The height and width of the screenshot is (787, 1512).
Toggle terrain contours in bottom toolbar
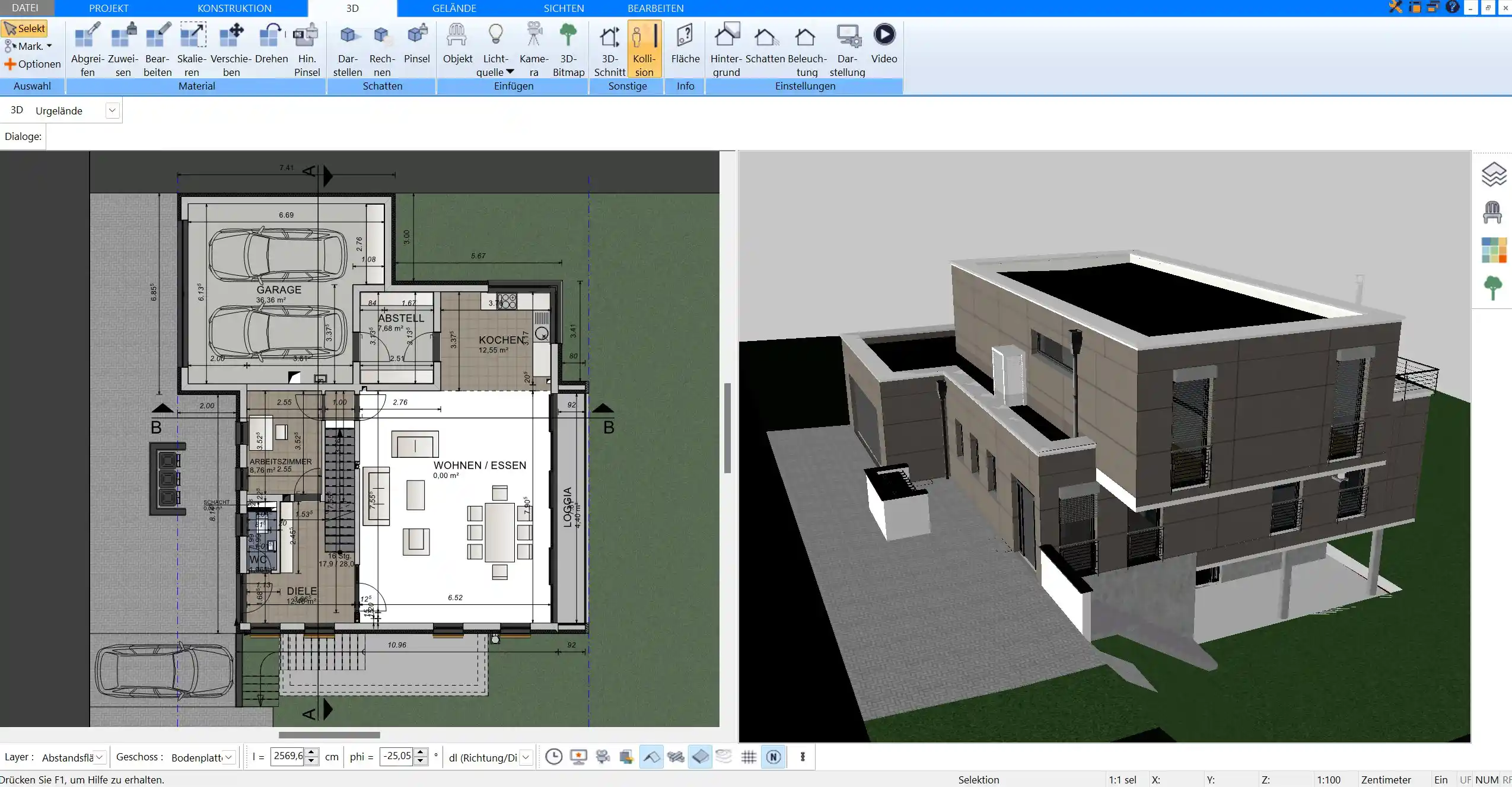point(724,757)
